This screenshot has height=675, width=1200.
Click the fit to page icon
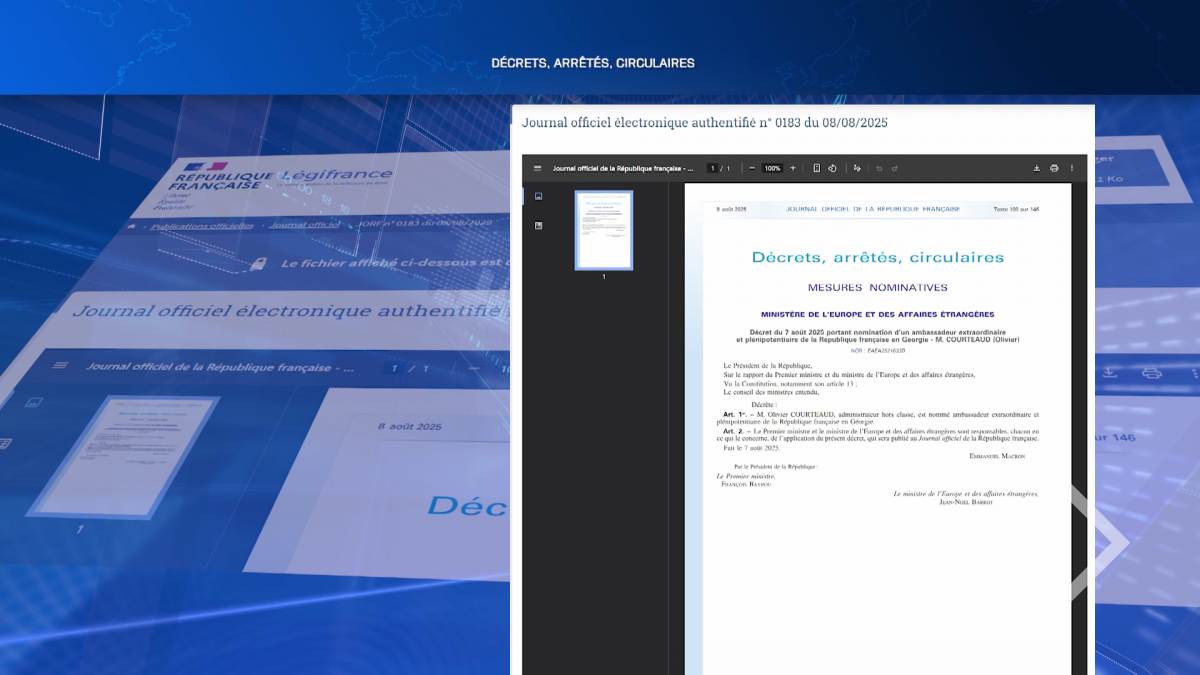pyautogui.click(x=817, y=168)
